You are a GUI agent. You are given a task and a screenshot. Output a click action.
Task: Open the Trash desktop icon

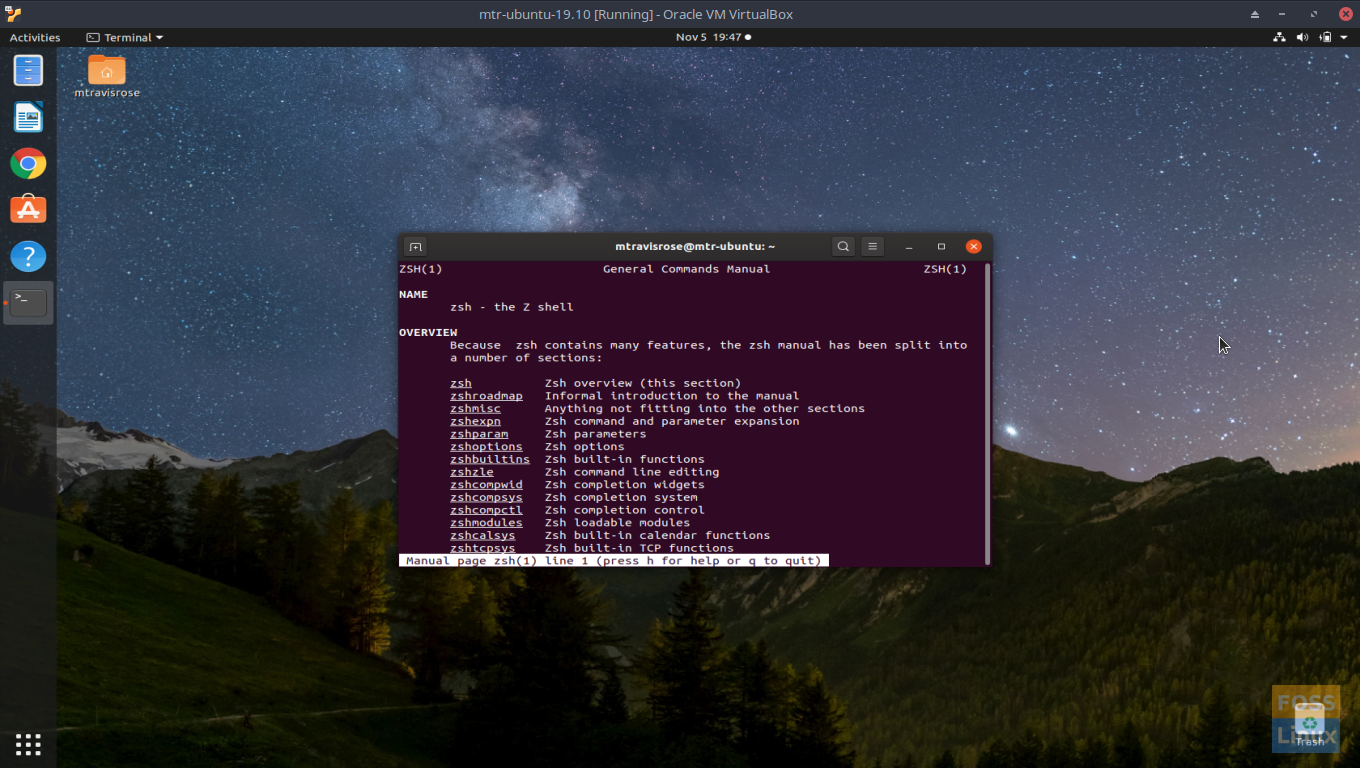click(1309, 724)
